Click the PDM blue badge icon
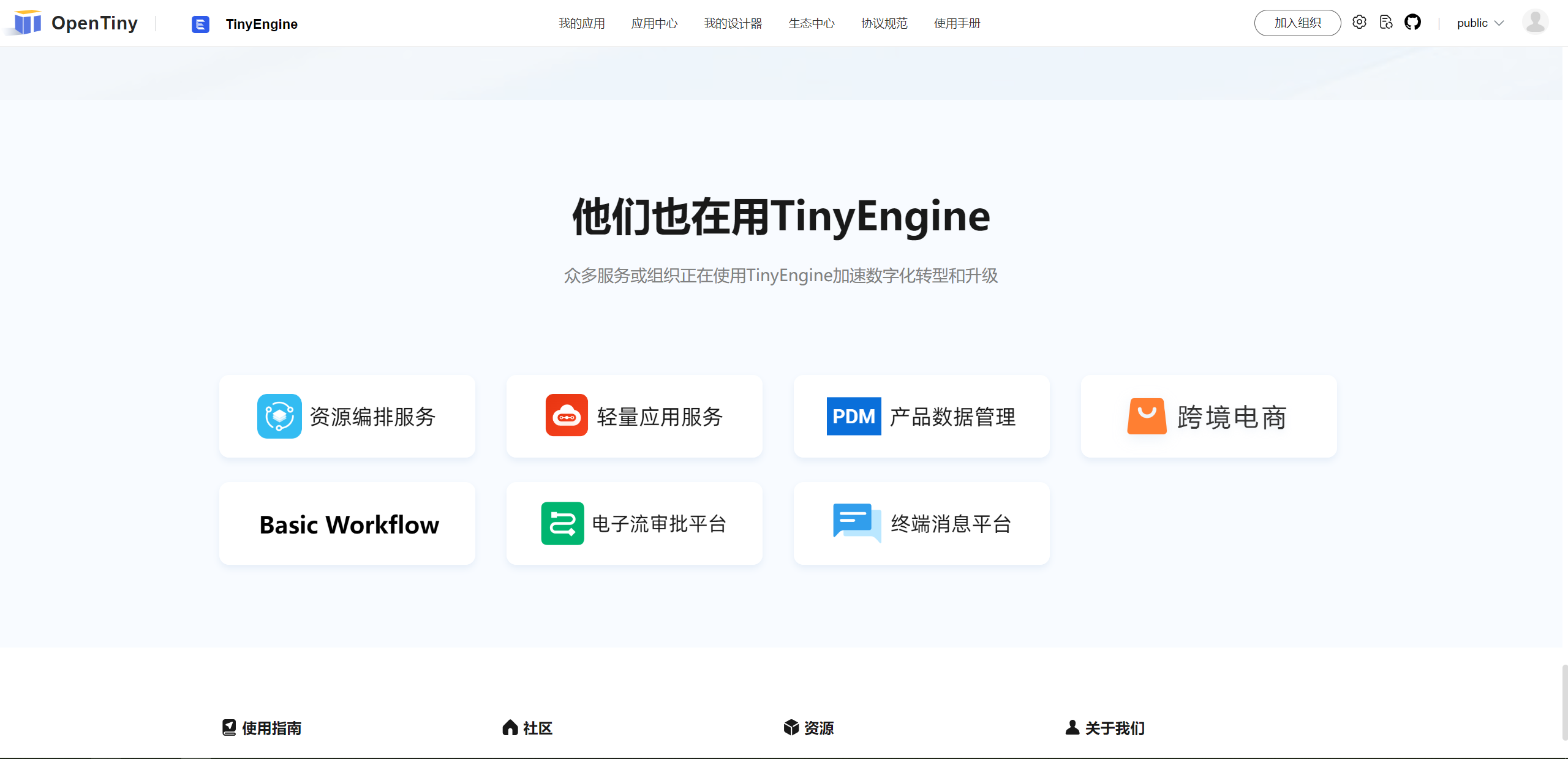 [x=854, y=416]
